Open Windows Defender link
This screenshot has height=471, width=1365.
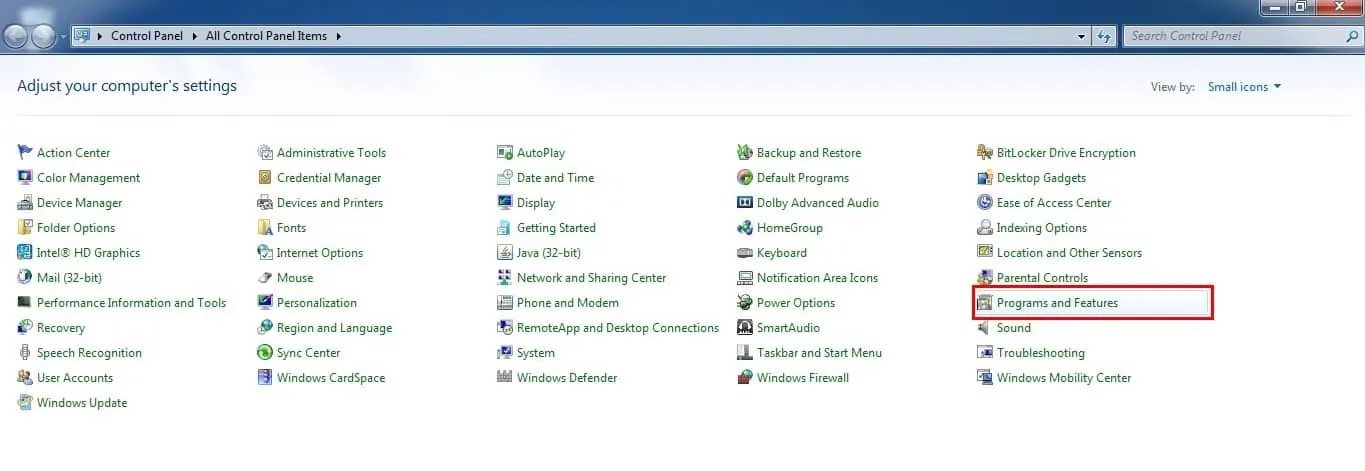[567, 378]
